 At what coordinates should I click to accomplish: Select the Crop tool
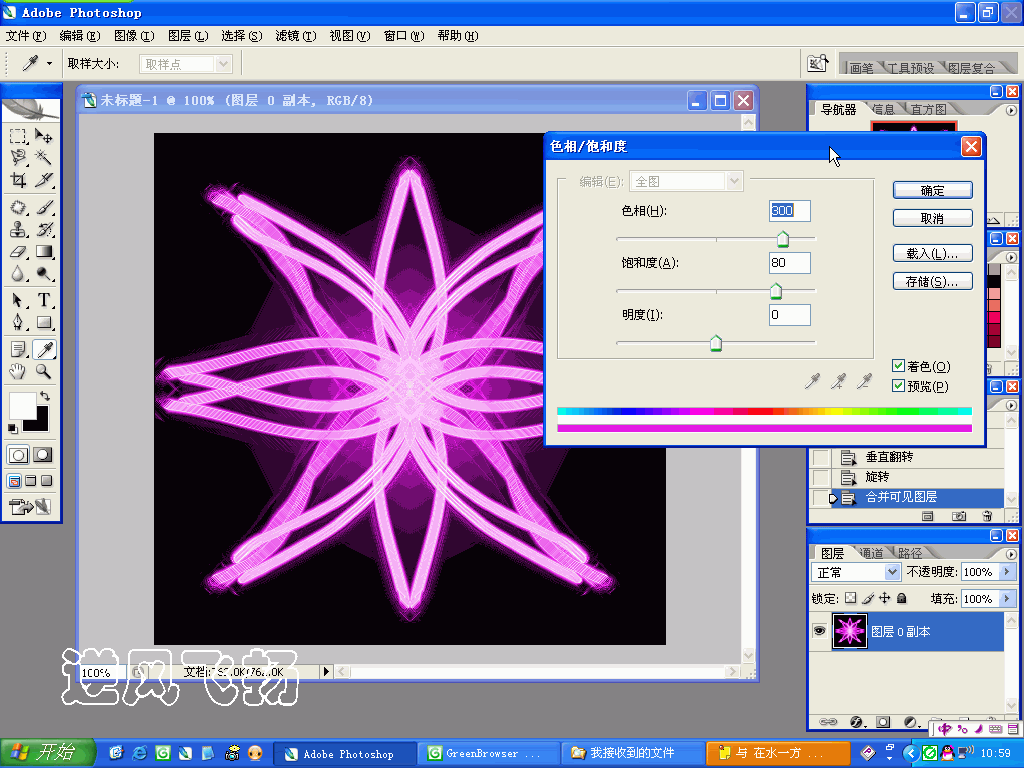coord(18,180)
